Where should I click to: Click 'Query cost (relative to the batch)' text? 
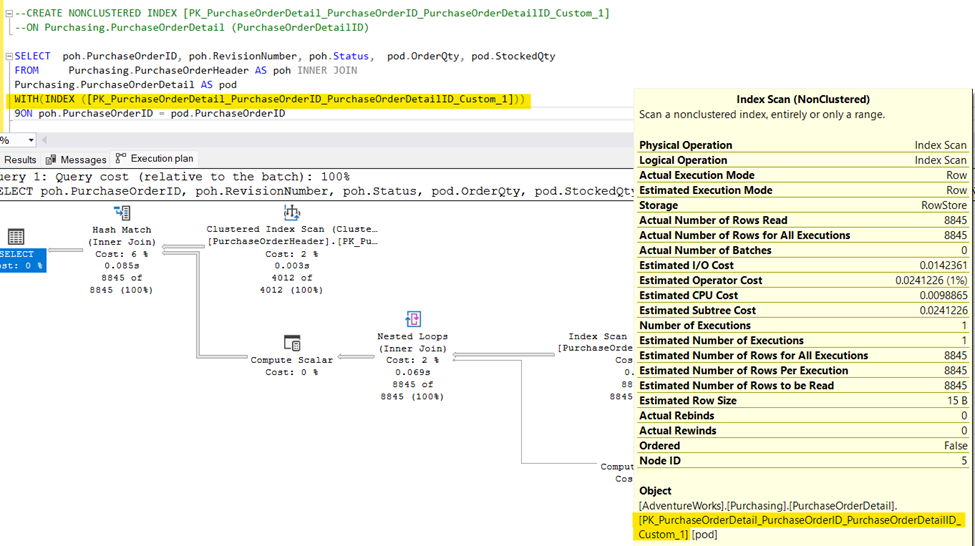tap(203, 177)
